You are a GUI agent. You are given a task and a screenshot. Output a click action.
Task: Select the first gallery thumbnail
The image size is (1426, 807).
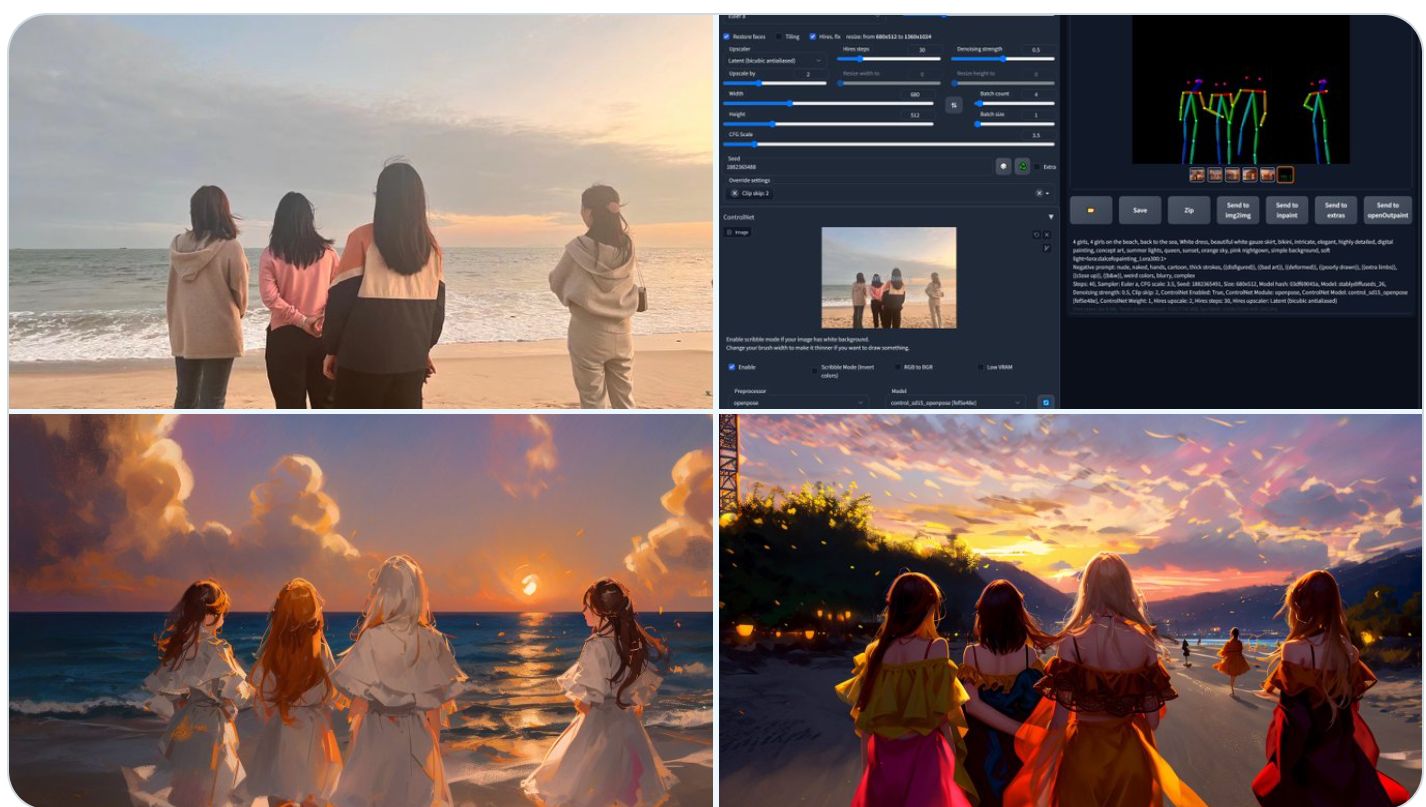(x=1196, y=174)
